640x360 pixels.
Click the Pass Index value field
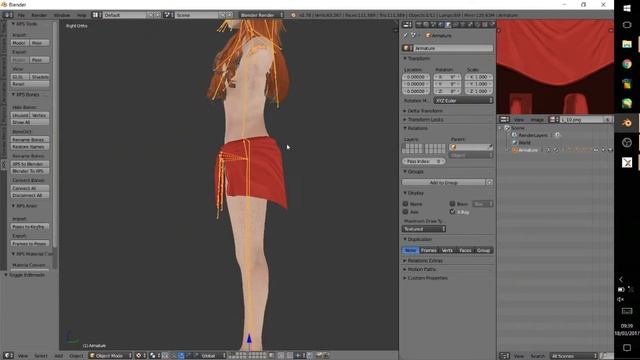click(x=424, y=161)
